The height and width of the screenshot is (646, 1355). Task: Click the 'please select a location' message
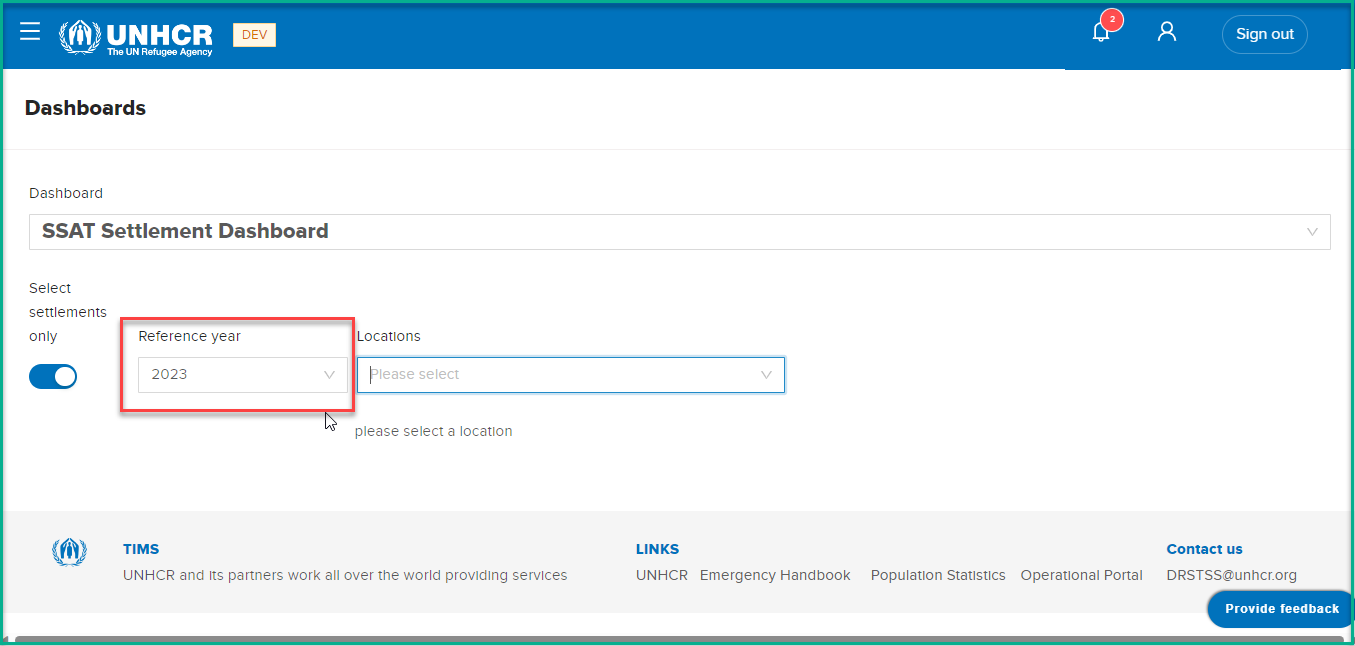[x=434, y=431]
